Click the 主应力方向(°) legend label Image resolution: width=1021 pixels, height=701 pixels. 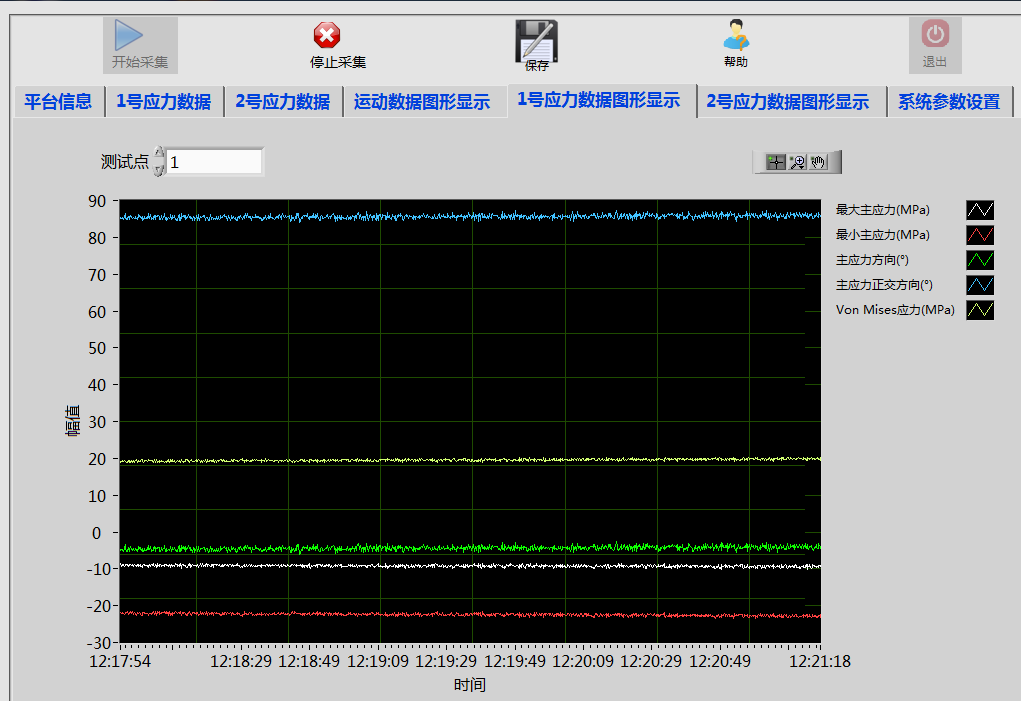[872, 260]
